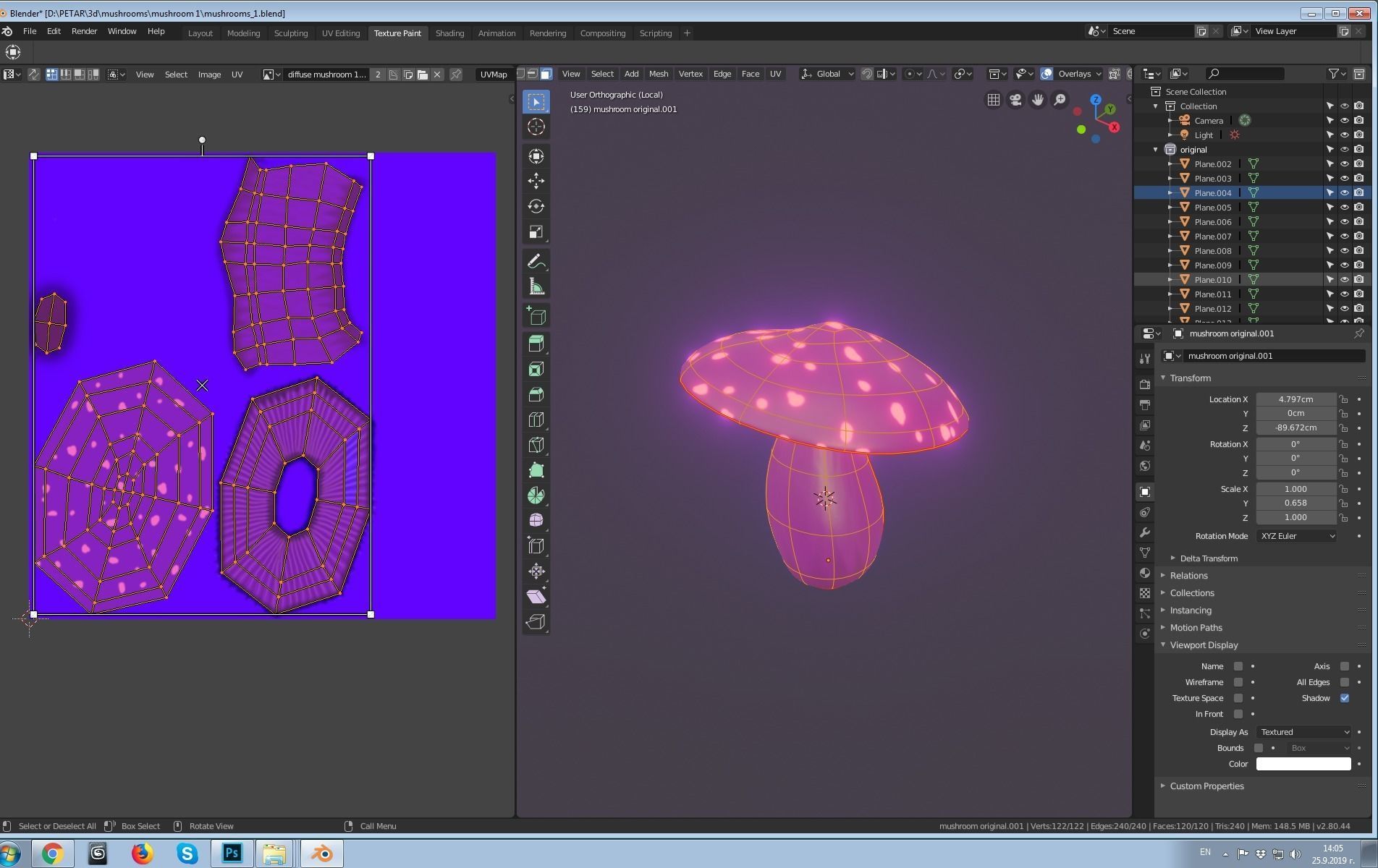
Task: Enable the Axis checkbox
Action: 1345,666
